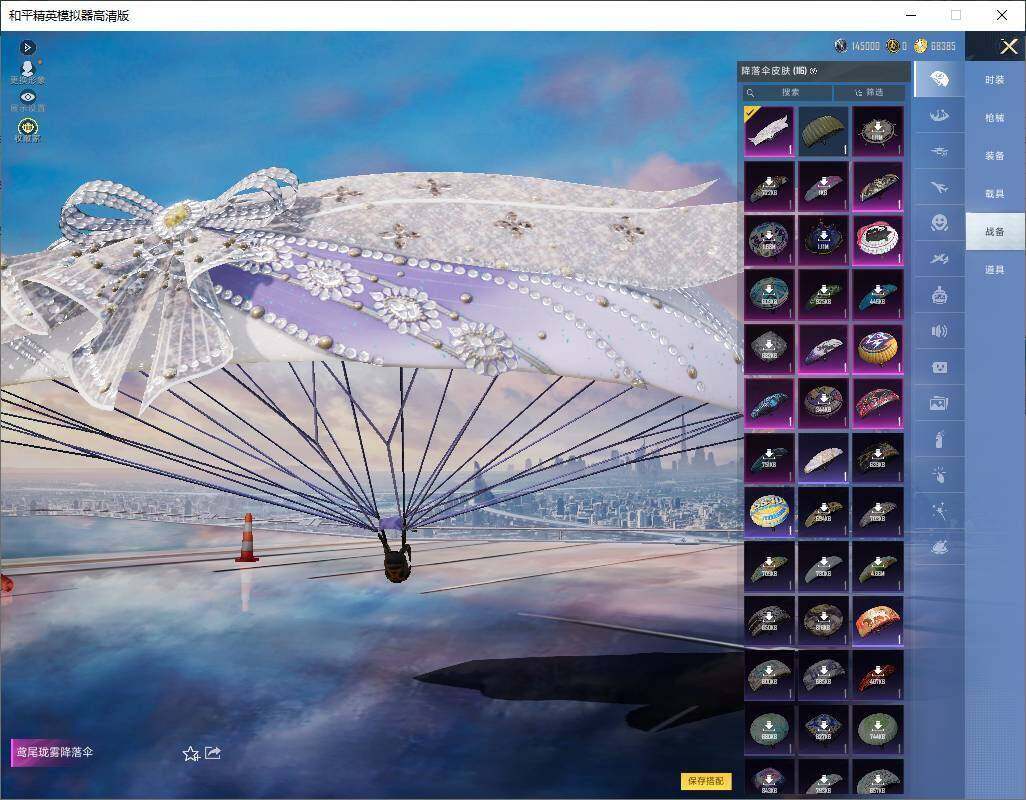
Task: Open the drone skin category icon
Action: tap(939, 152)
